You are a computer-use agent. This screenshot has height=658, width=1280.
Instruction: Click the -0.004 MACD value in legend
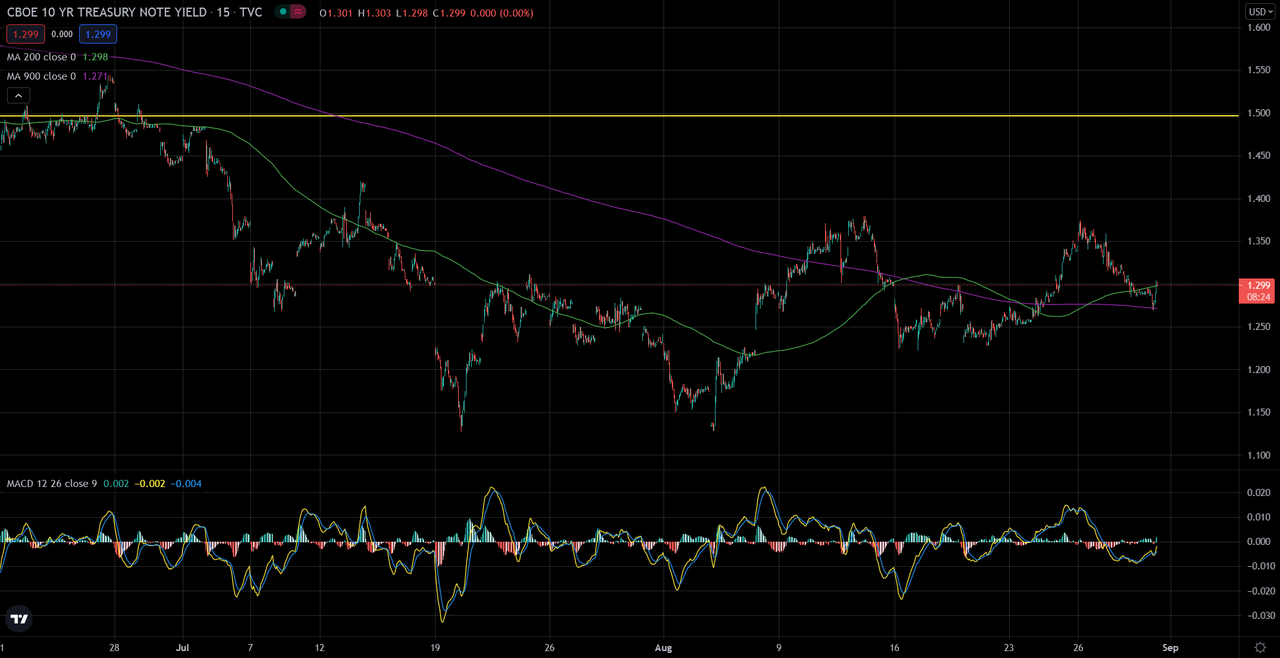[186, 484]
